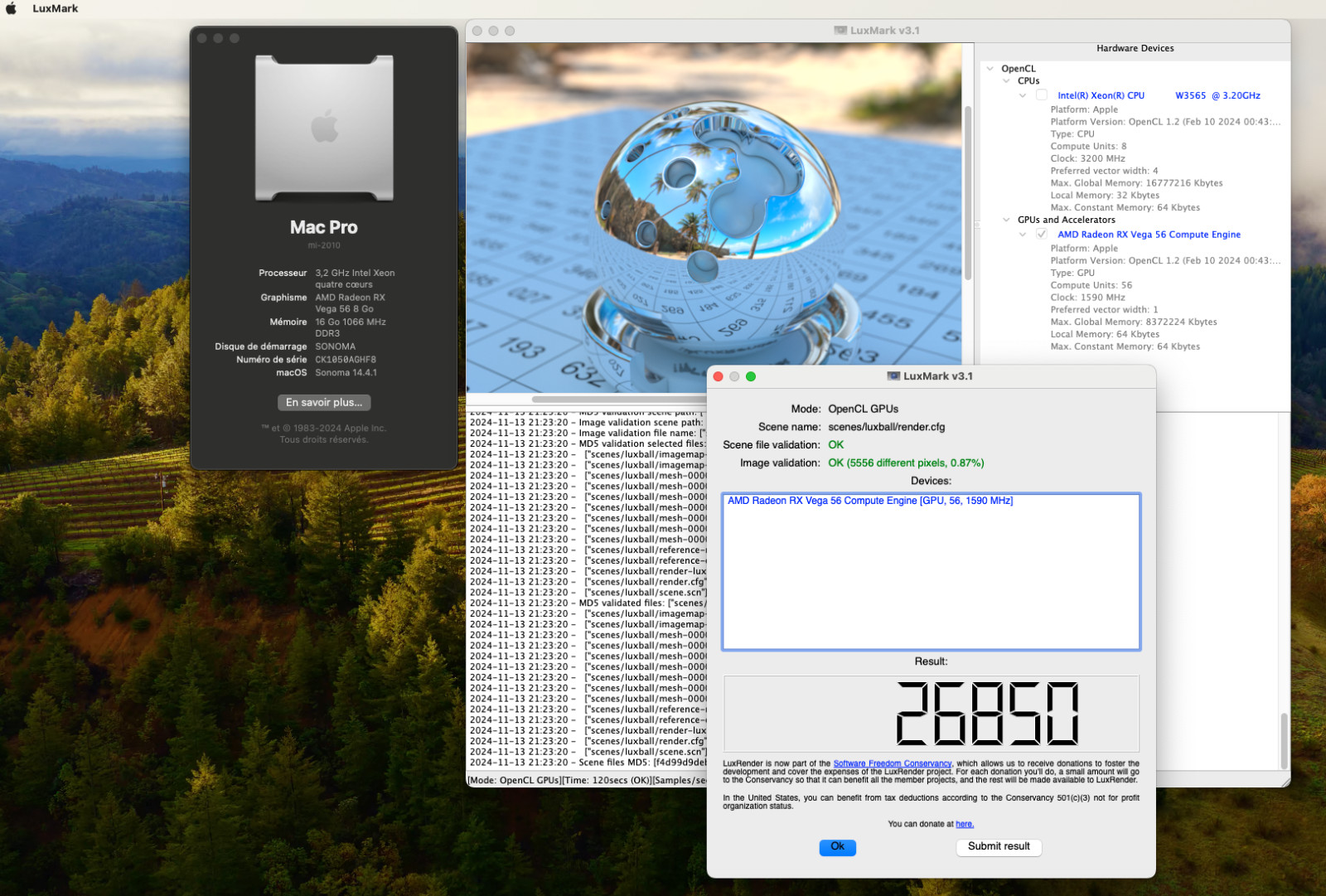Select the 'Local Memory: 64 Kbytes' row
Image resolution: width=1326 pixels, height=896 pixels.
click(1105, 334)
